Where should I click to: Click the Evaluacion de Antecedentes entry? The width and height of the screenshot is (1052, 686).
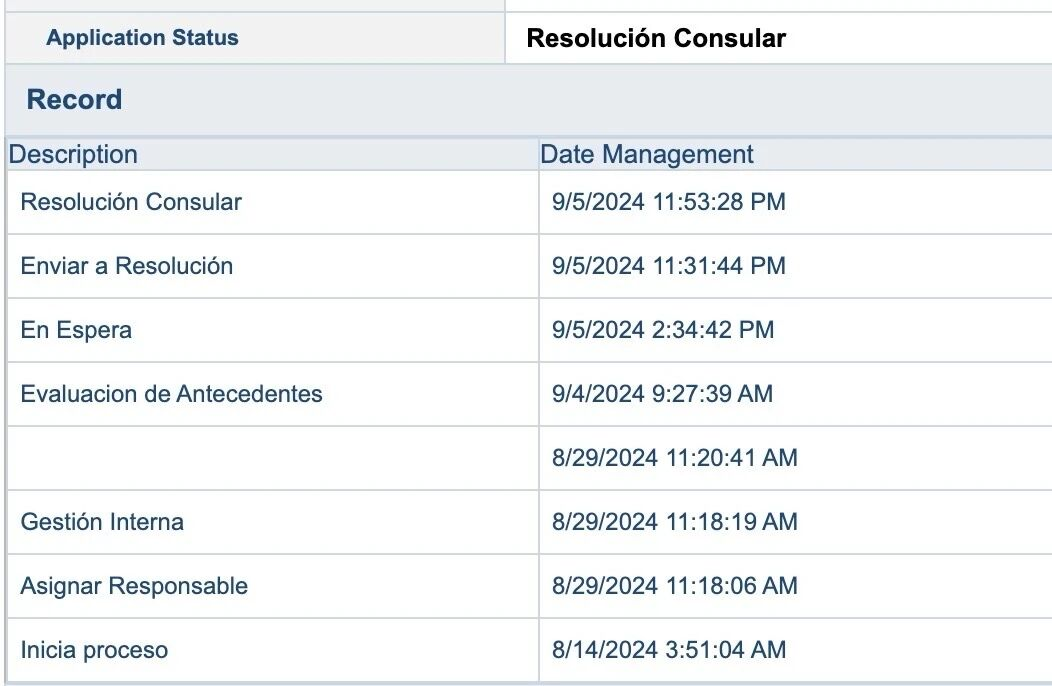[171, 394]
